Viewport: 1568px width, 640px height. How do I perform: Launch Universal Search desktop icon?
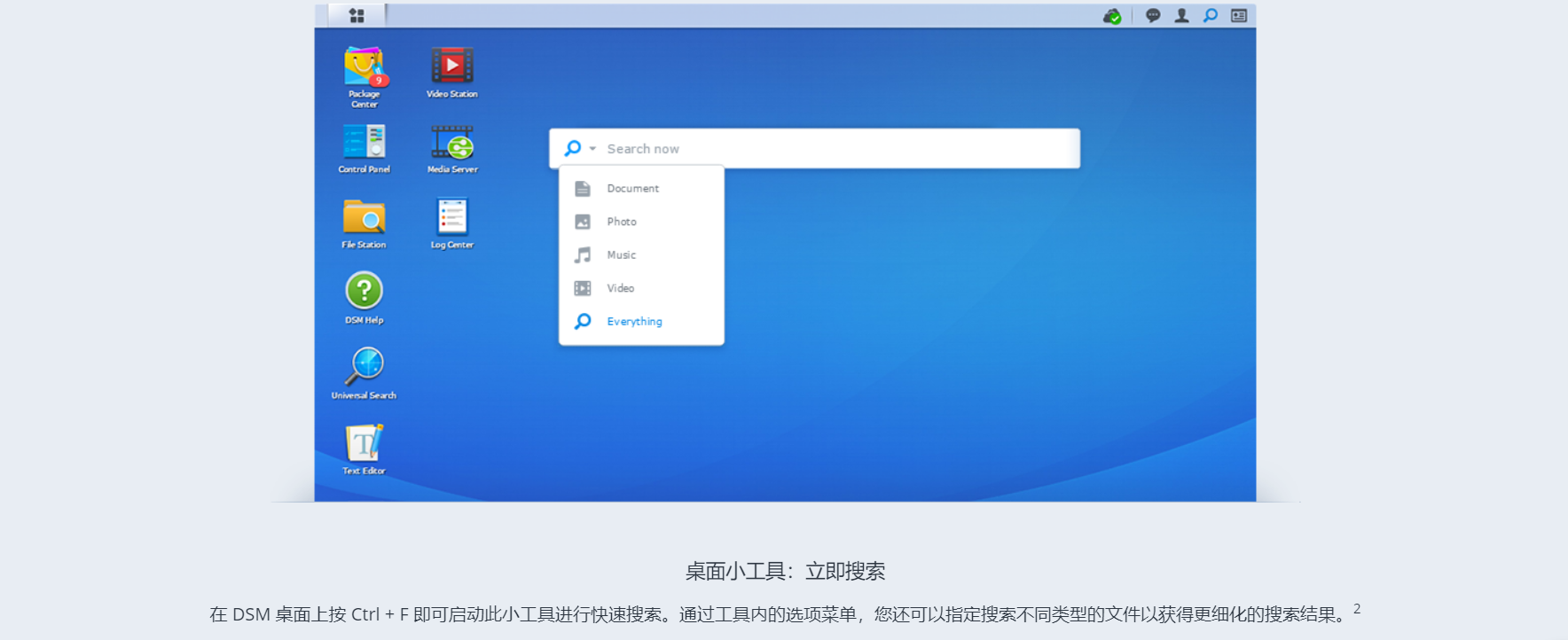pos(365,367)
